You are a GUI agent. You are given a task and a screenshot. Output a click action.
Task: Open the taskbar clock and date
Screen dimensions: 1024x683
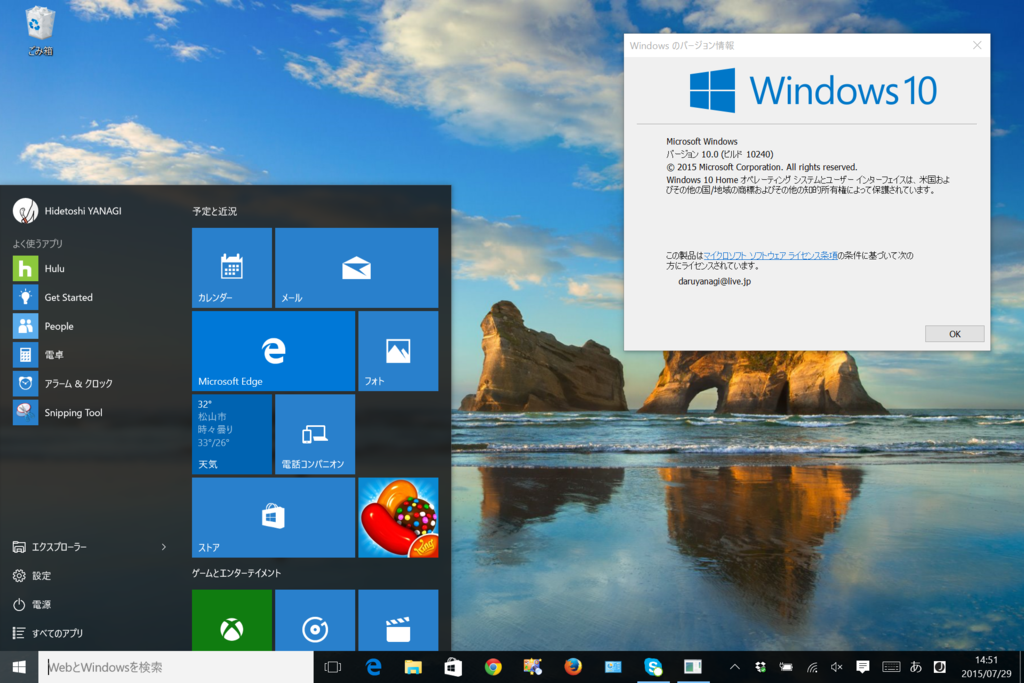click(x=986, y=667)
